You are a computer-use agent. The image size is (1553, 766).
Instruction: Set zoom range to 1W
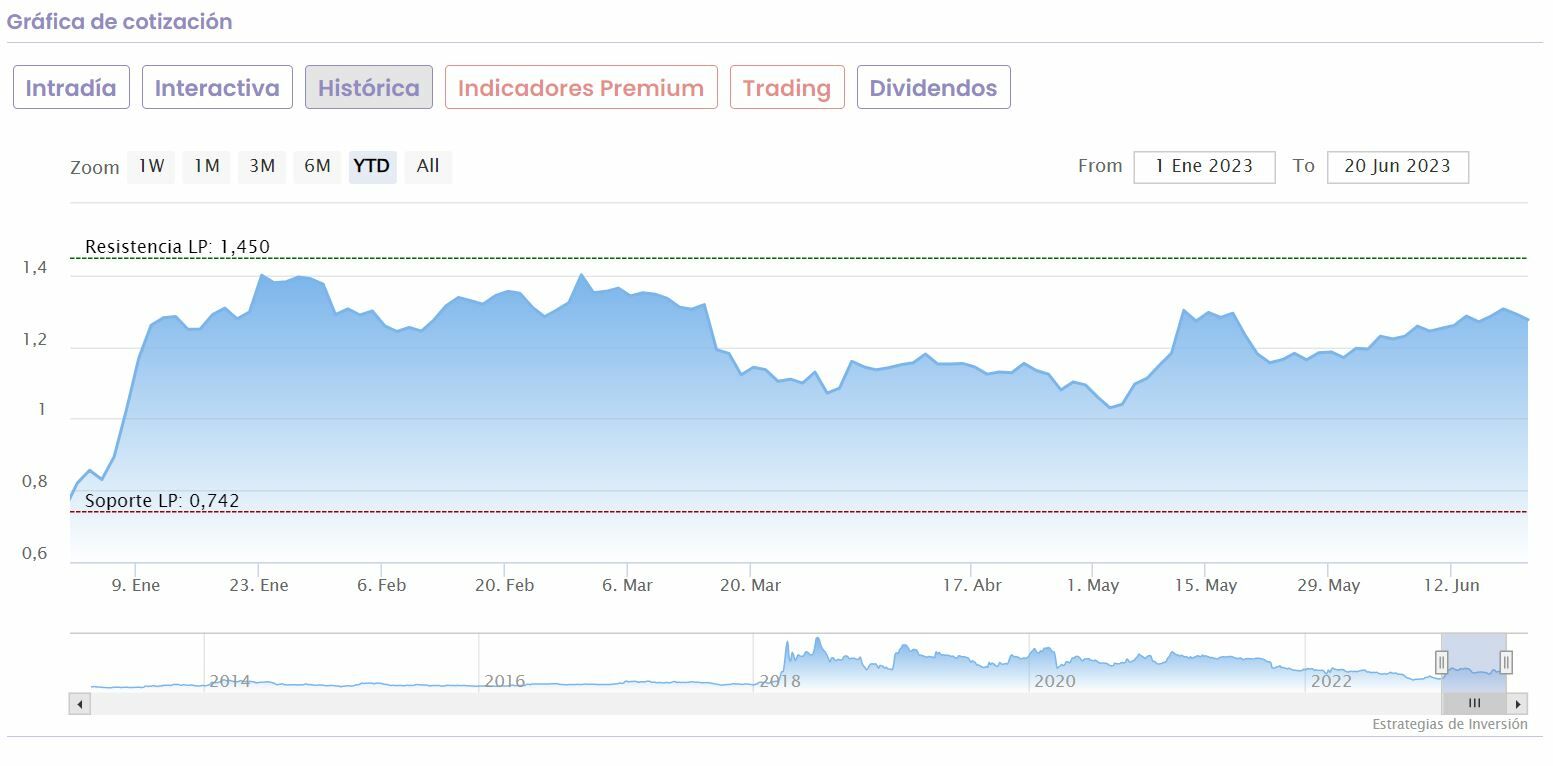point(151,167)
